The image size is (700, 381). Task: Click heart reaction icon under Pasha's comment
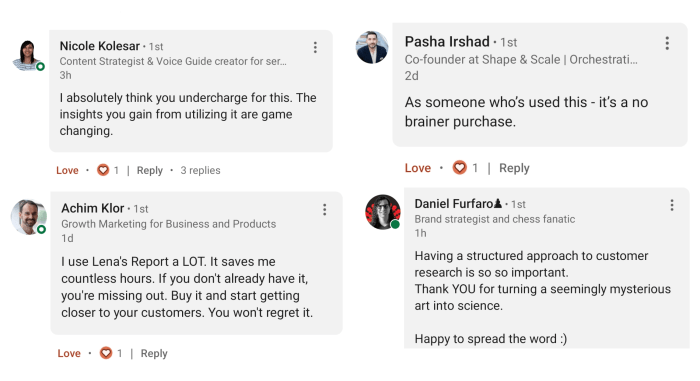(x=459, y=168)
